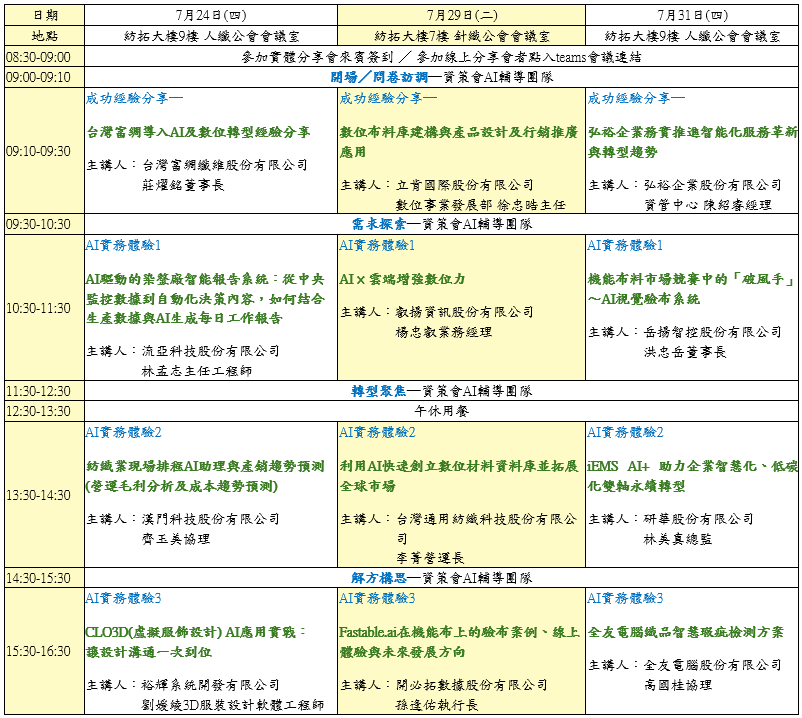Click speaker '高國桂協理'
This screenshot has height=718, width=802.
coord(678,685)
